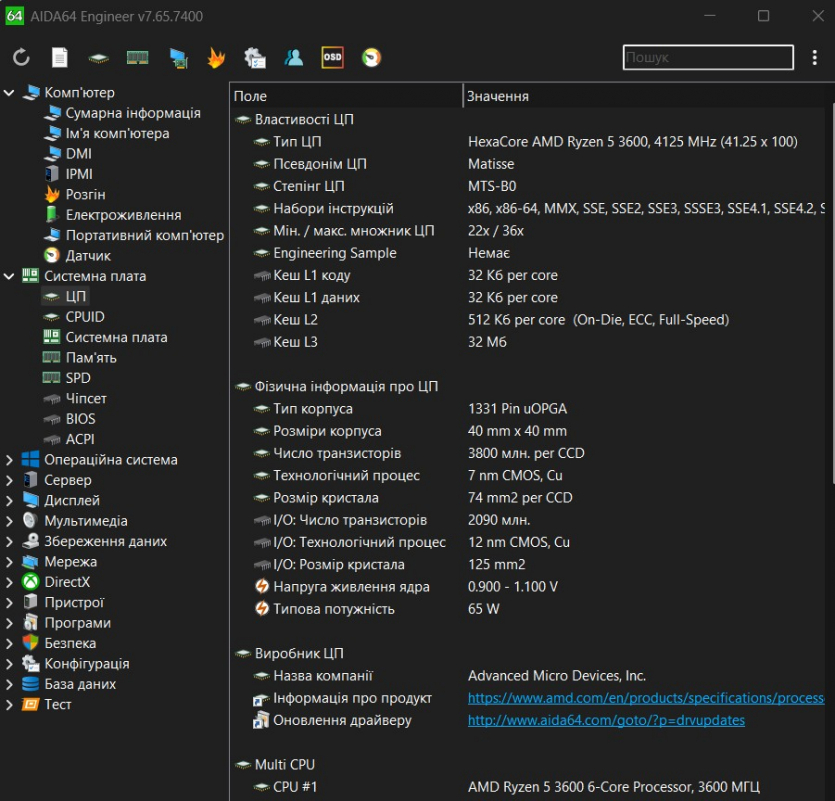Open the SPD item in the tree
The height and width of the screenshot is (801, 835).
pos(78,378)
